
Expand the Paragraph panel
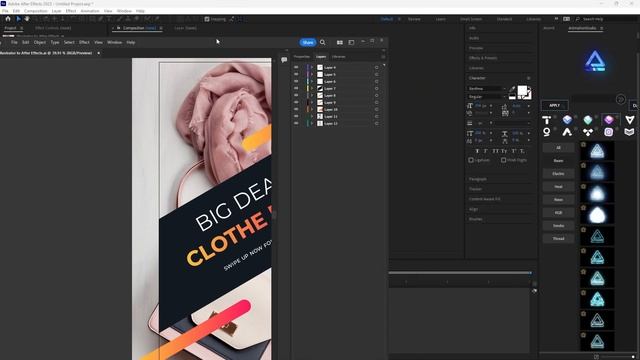click(x=478, y=179)
